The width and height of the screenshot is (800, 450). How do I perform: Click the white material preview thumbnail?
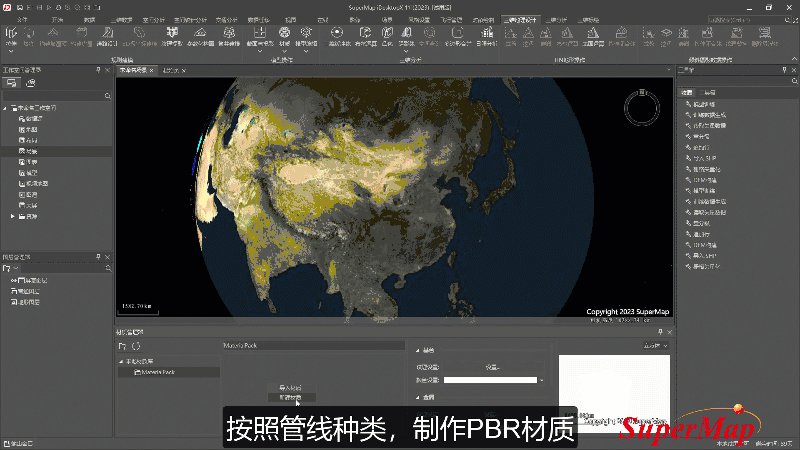(614, 394)
